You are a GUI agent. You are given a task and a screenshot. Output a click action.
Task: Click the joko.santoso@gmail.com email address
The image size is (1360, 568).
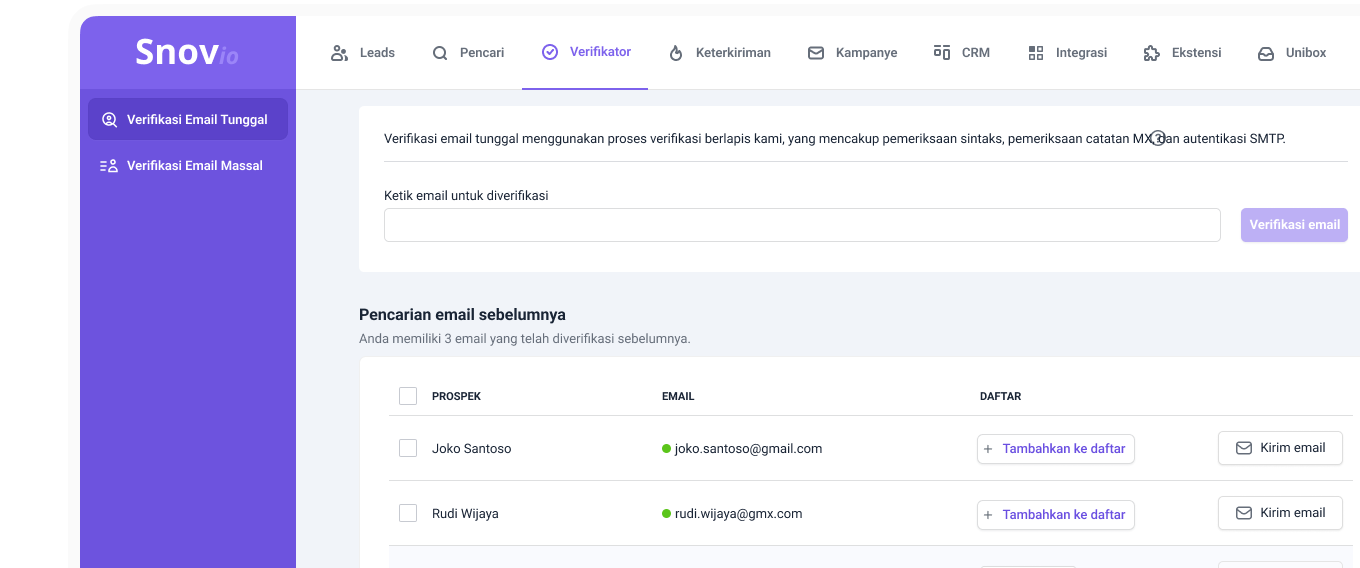748,449
